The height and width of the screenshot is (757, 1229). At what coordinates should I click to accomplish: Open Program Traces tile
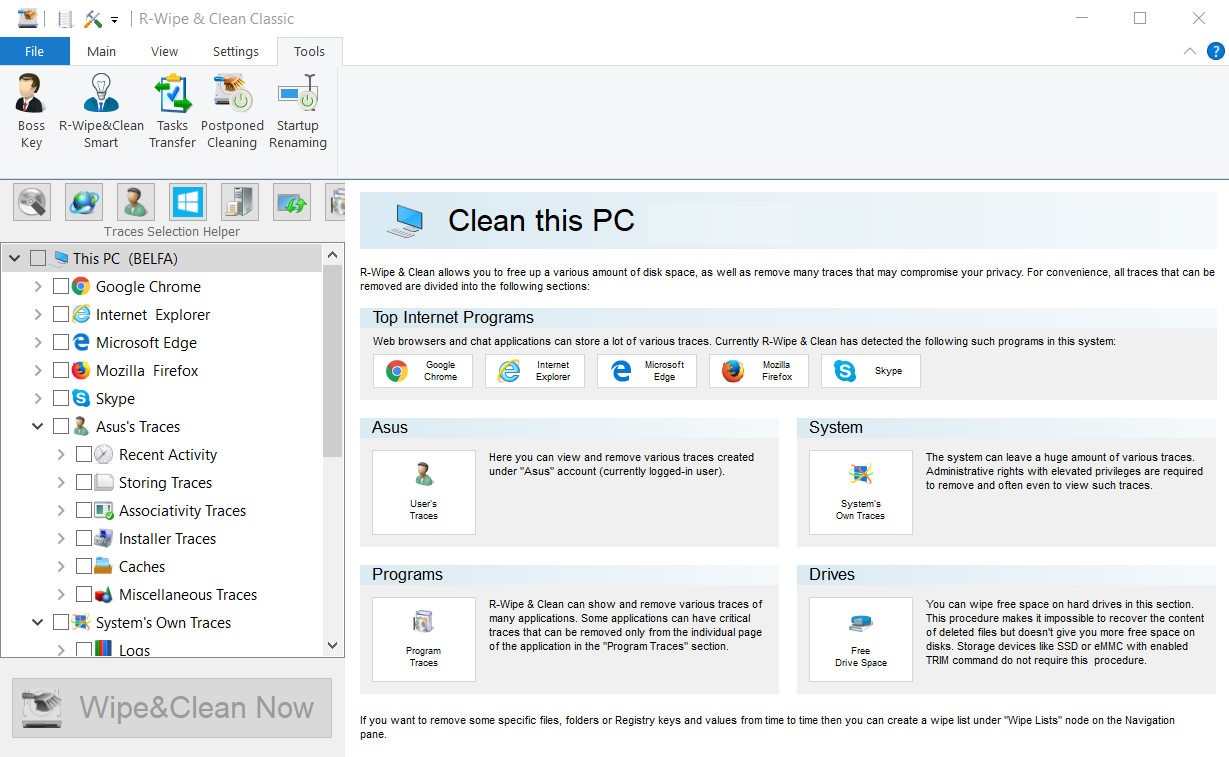click(x=424, y=639)
